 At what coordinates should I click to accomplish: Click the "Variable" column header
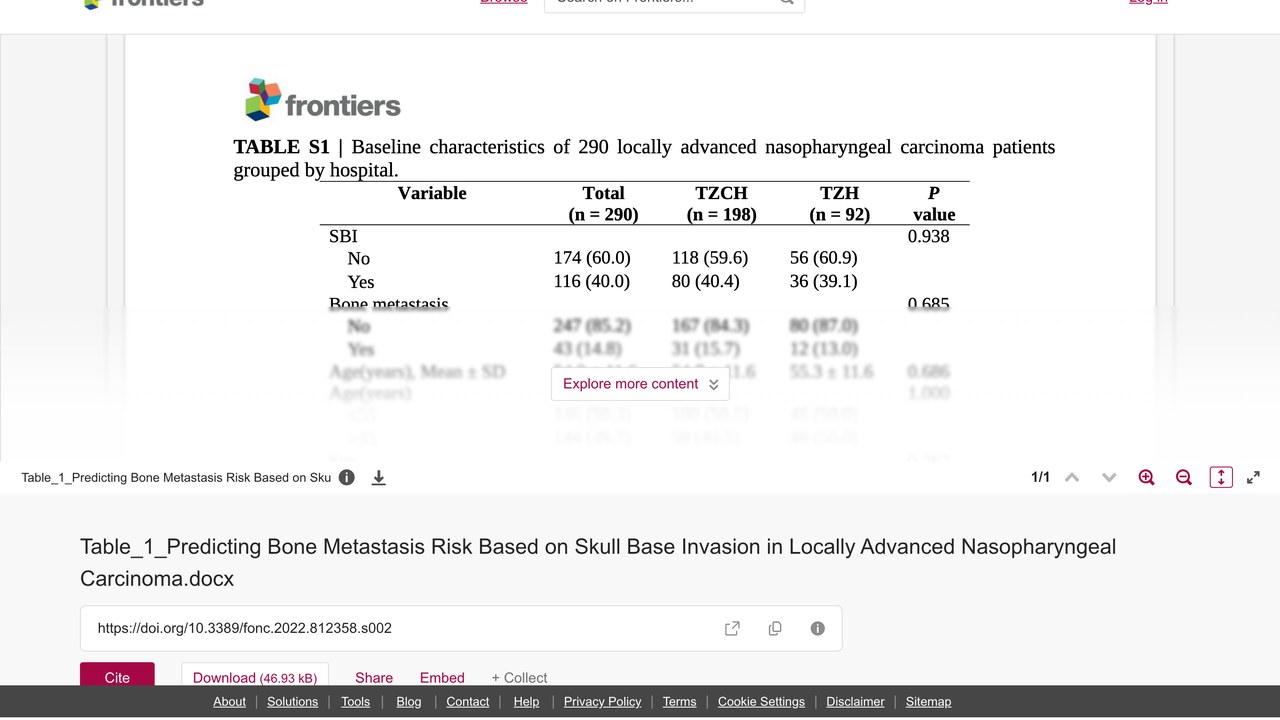(432, 193)
